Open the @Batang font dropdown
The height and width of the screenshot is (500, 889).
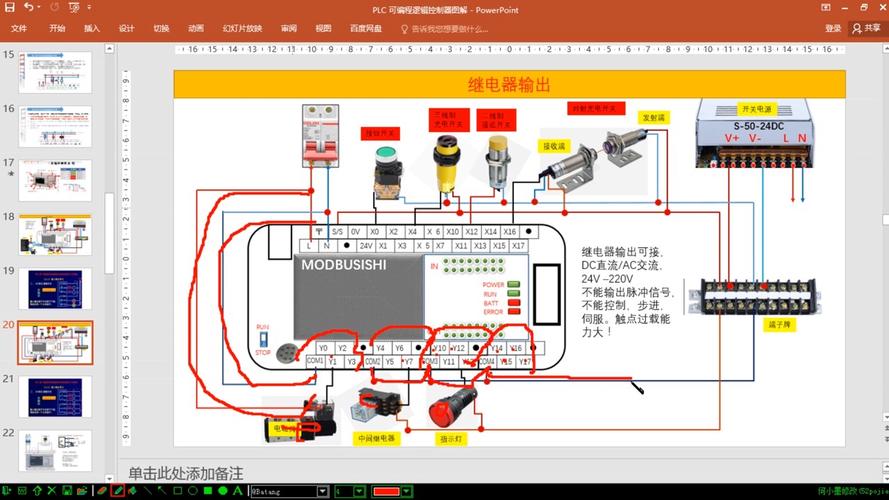(322, 491)
